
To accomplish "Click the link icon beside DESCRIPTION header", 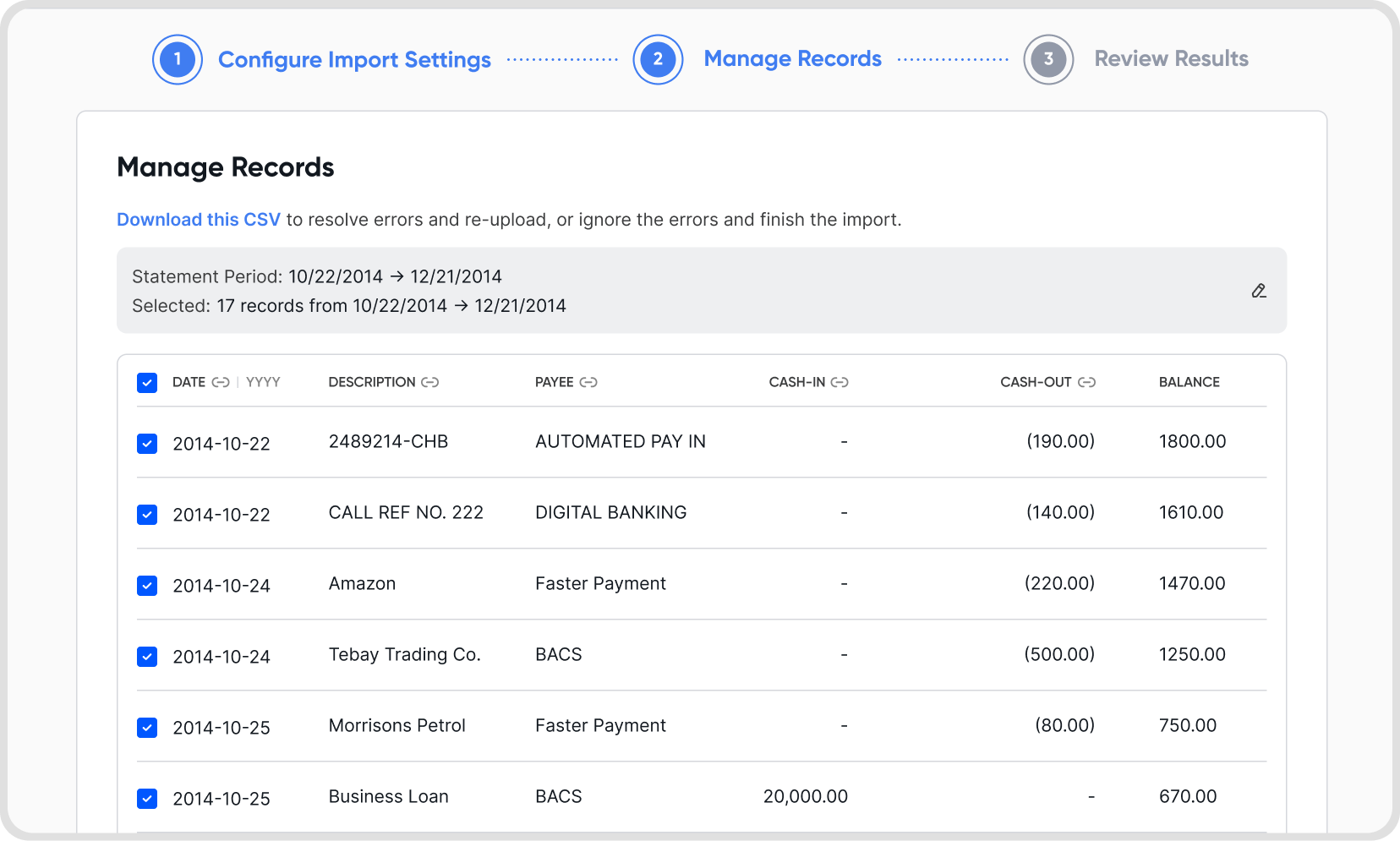I will click(430, 382).
